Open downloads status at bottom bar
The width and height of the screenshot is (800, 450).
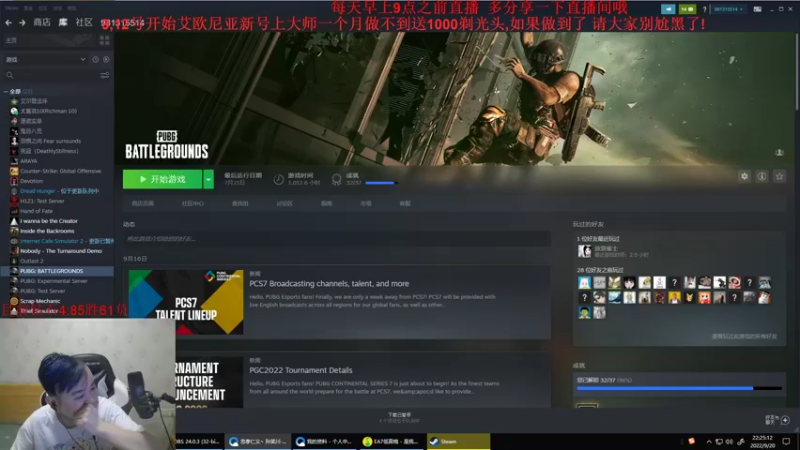pos(399,418)
